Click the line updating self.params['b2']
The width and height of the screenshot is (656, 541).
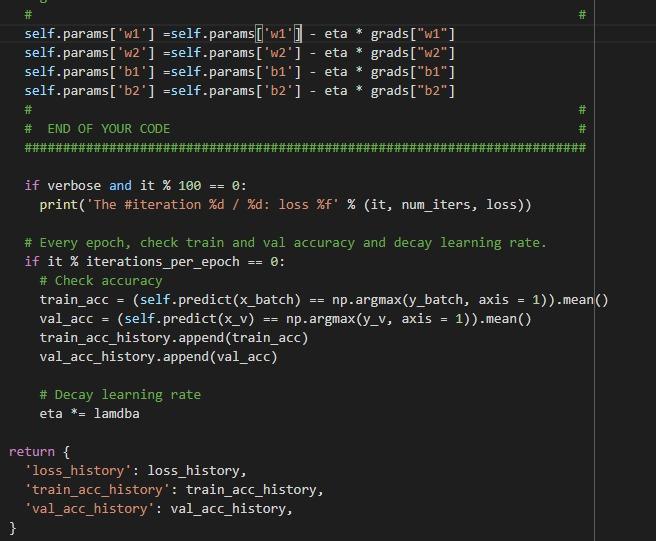(x=239, y=91)
